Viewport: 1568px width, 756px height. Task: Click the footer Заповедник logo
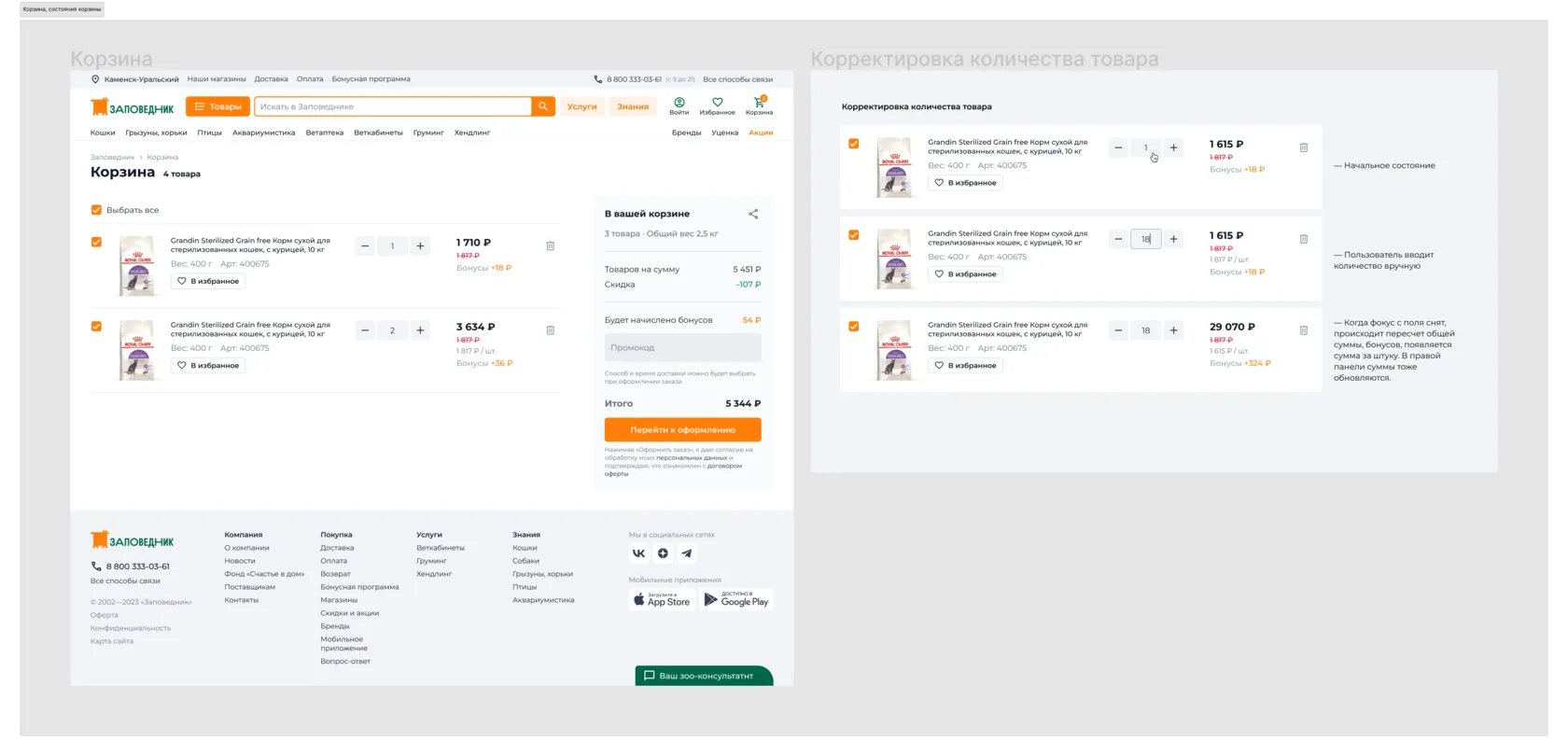pyautogui.click(x=133, y=540)
